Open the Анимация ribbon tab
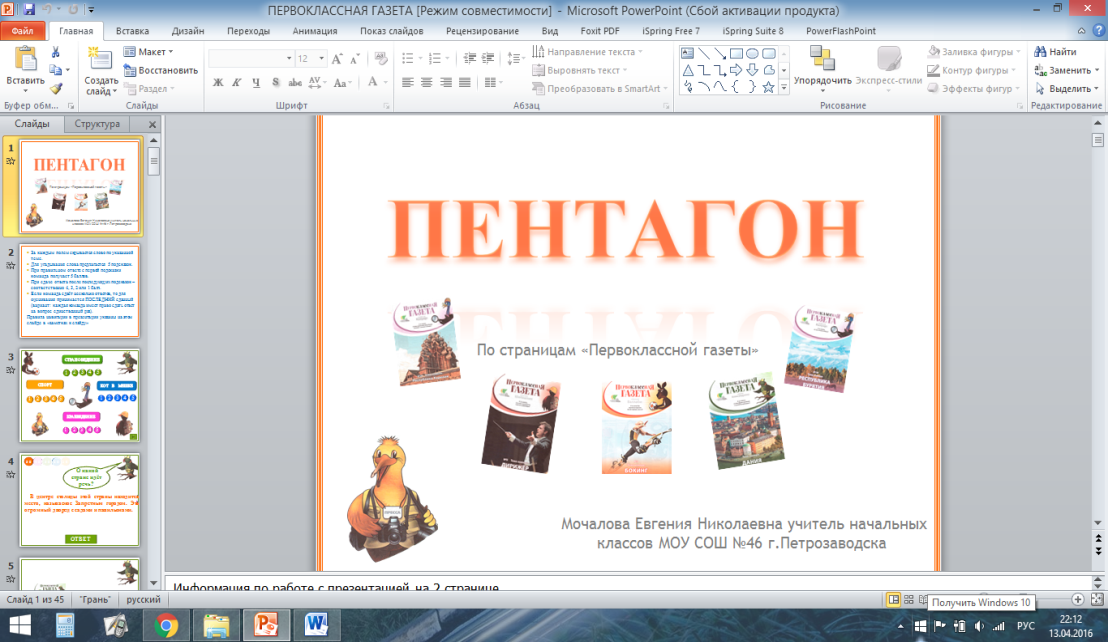The height and width of the screenshot is (642, 1108). tap(314, 31)
